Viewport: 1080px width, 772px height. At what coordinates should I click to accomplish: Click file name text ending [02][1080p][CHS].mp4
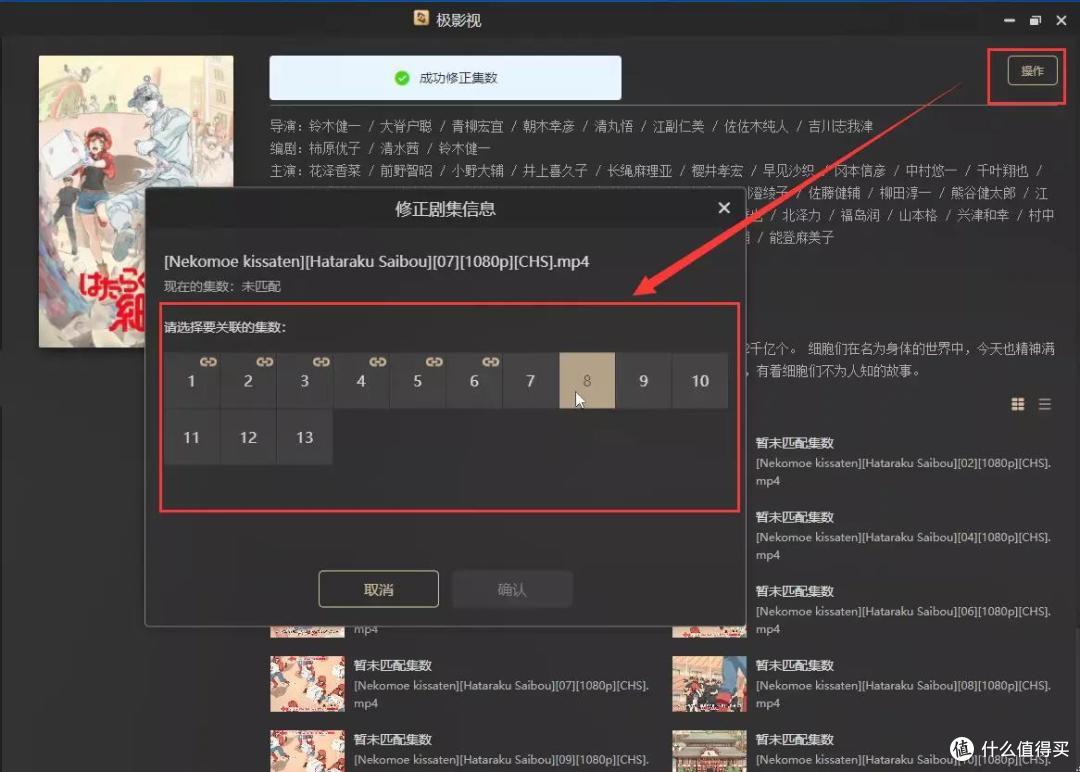pos(904,472)
